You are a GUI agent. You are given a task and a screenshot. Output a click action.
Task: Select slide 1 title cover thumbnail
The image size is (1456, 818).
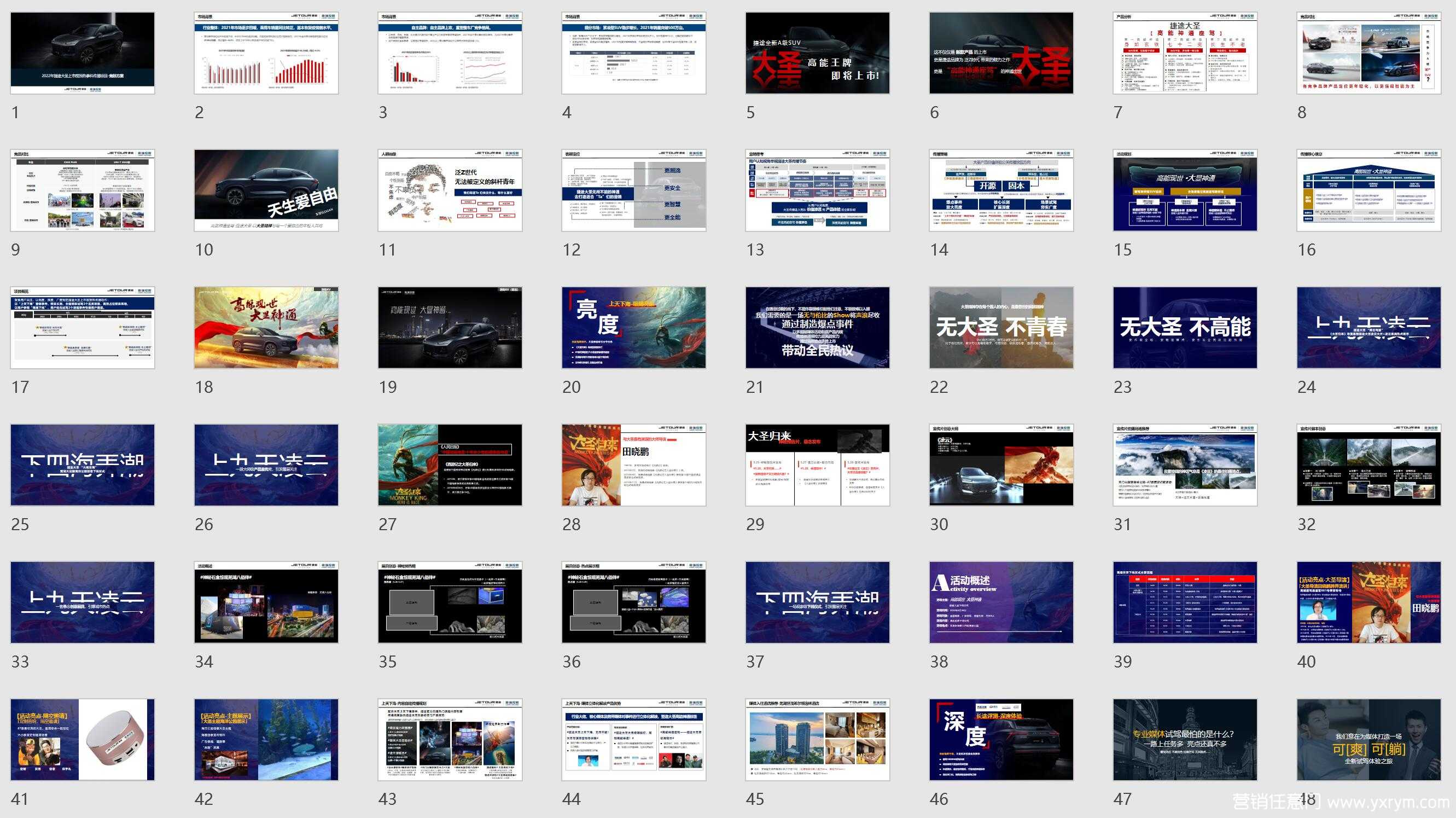coord(83,53)
